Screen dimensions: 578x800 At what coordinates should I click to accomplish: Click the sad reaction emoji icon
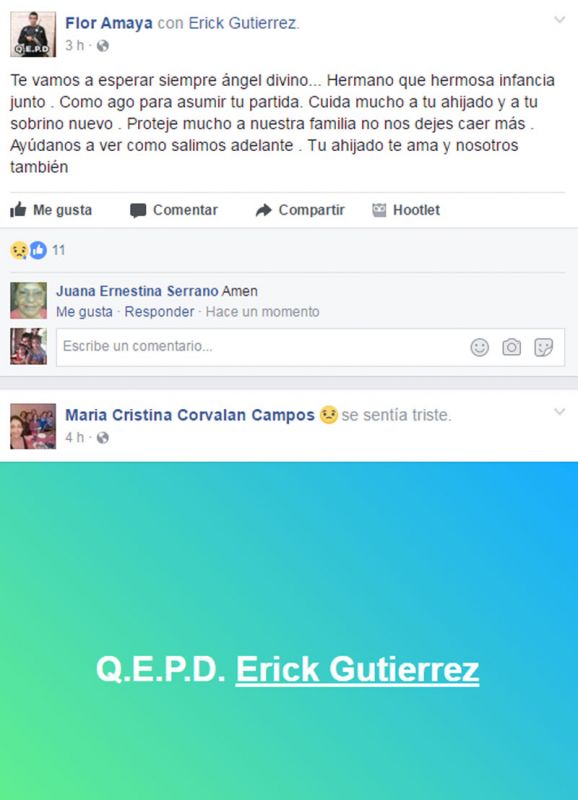tap(19, 251)
